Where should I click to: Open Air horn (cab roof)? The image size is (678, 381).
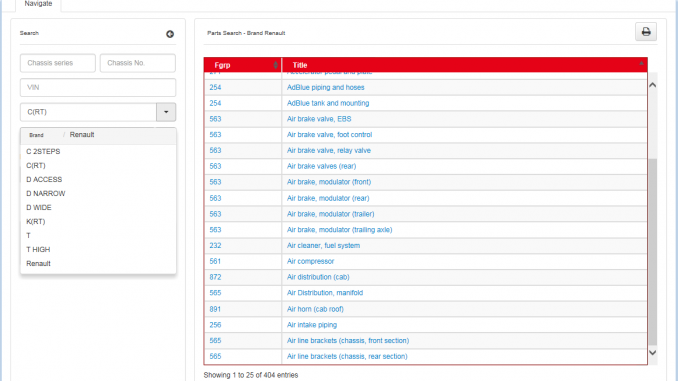315,309
